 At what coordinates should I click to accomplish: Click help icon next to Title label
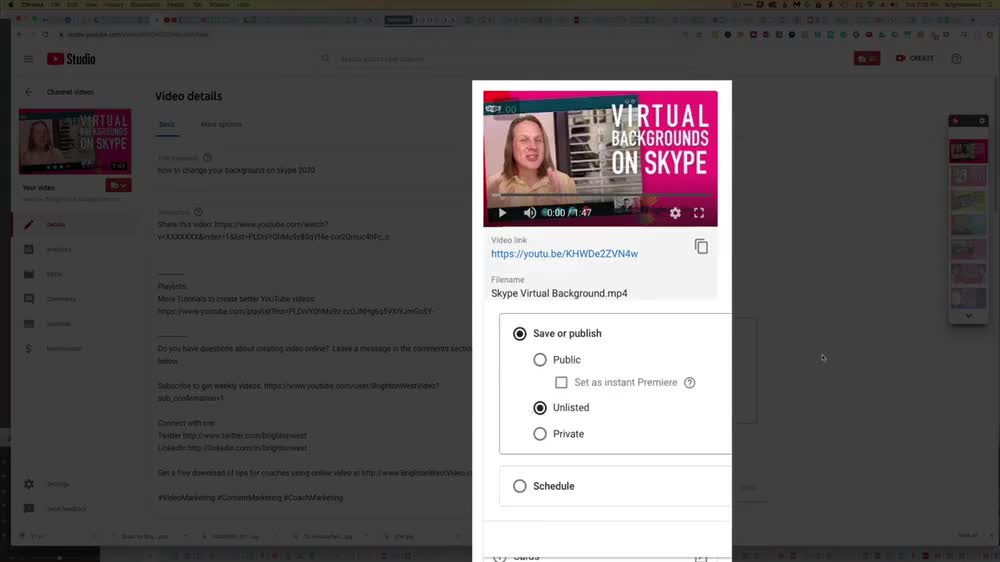207,158
